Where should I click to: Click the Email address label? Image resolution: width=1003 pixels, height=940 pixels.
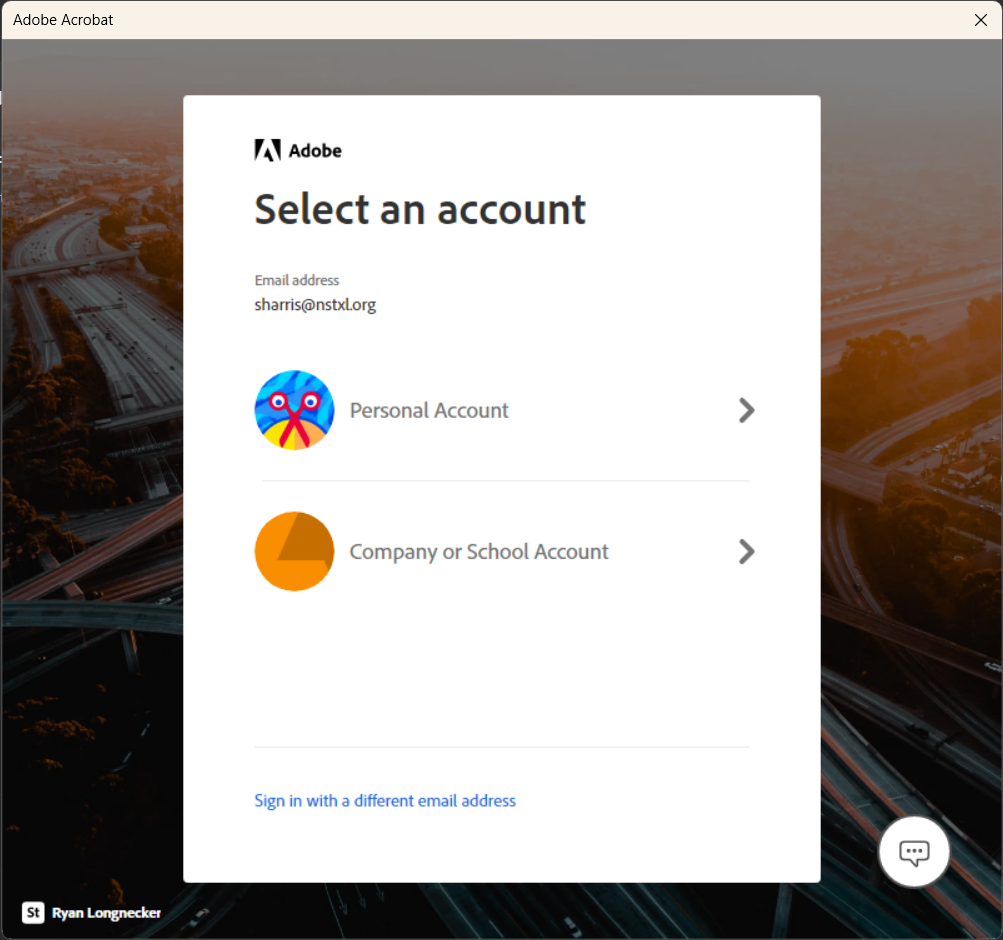pos(297,280)
